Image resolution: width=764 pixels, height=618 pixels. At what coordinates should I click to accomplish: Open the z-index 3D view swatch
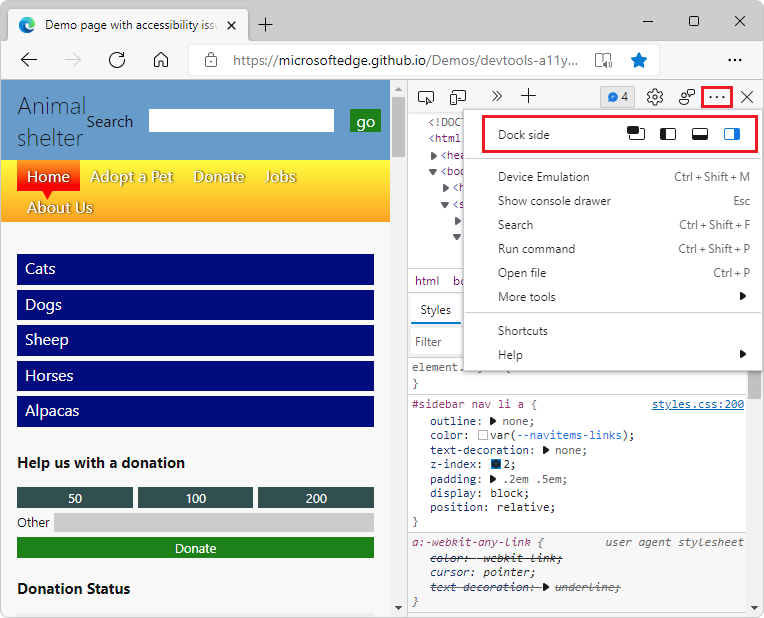[496, 464]
